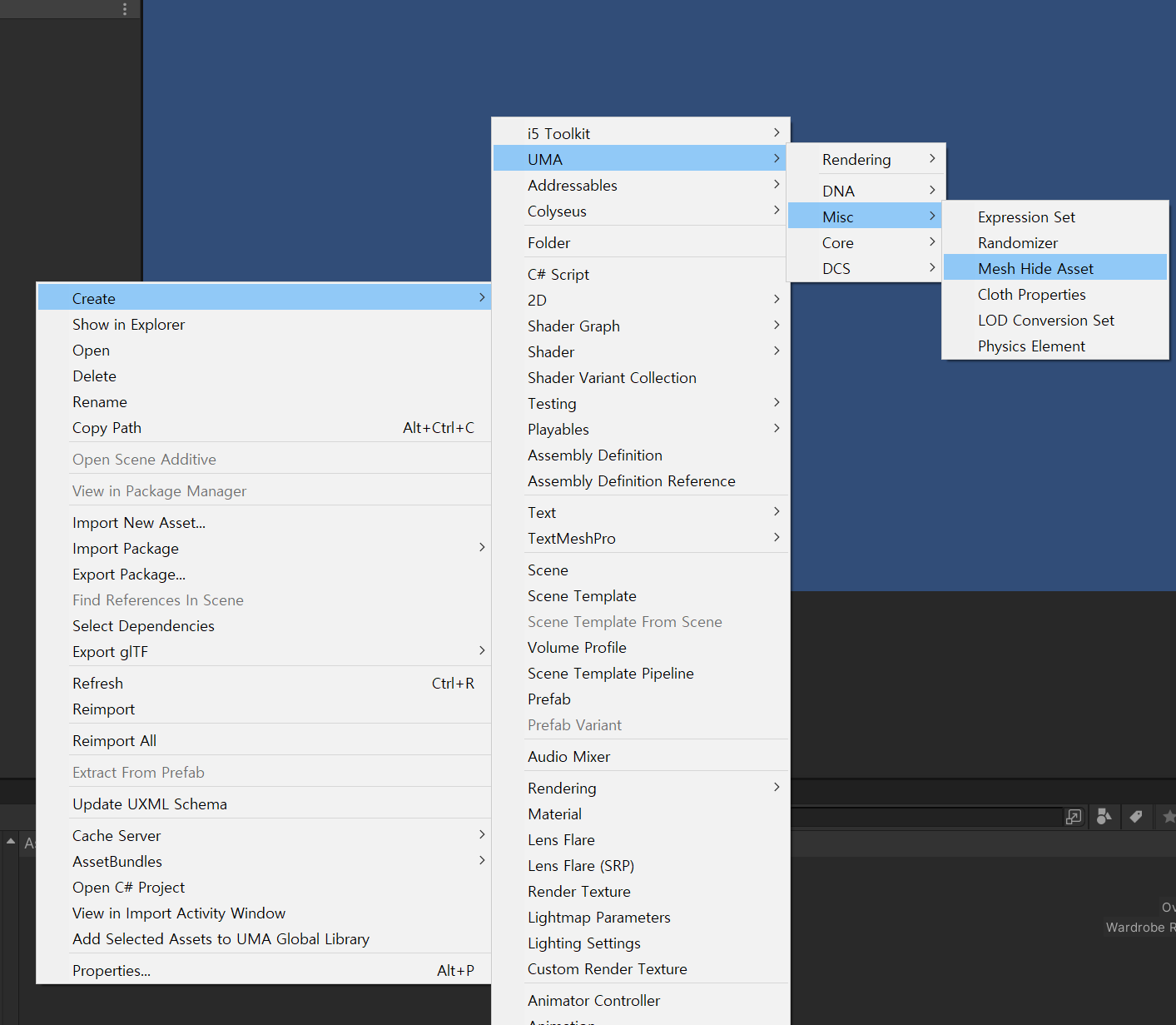Expand the i5 Toolkit submenu arrow
Screen dimensions: 1176x1025
pyautogui.click(x=777, y=133)
